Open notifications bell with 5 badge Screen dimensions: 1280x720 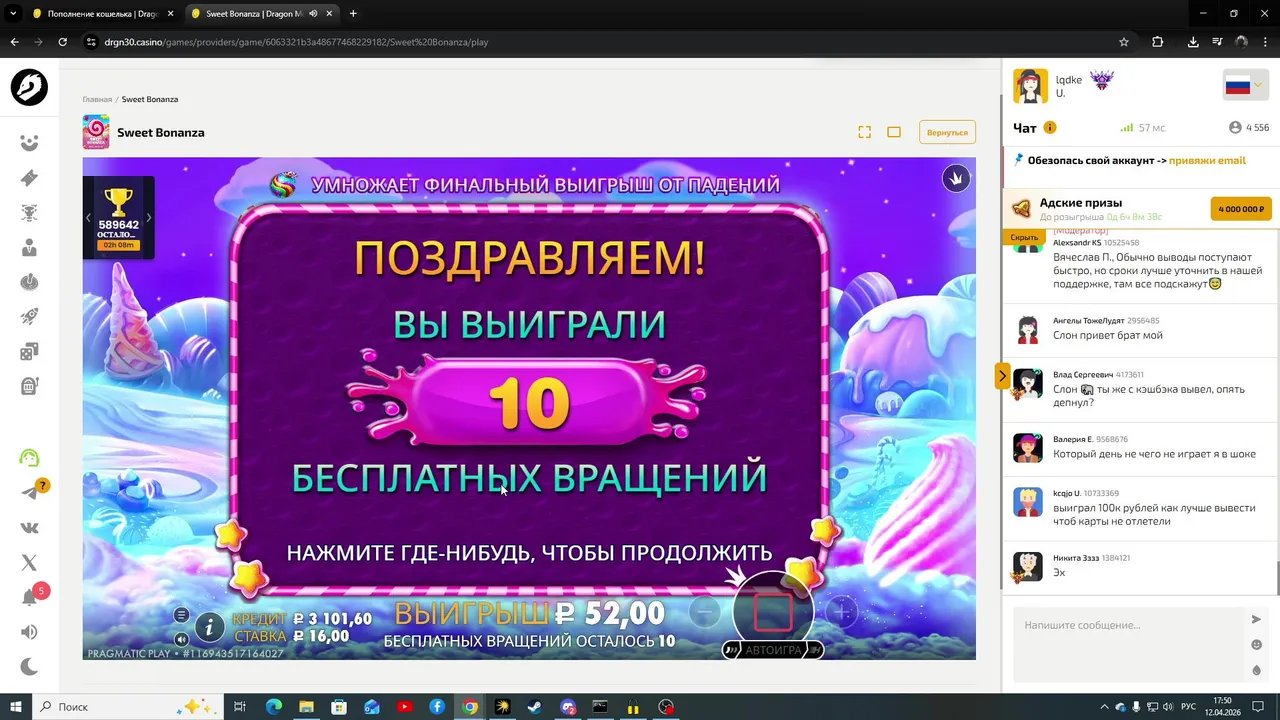click(x=29, y=598)
